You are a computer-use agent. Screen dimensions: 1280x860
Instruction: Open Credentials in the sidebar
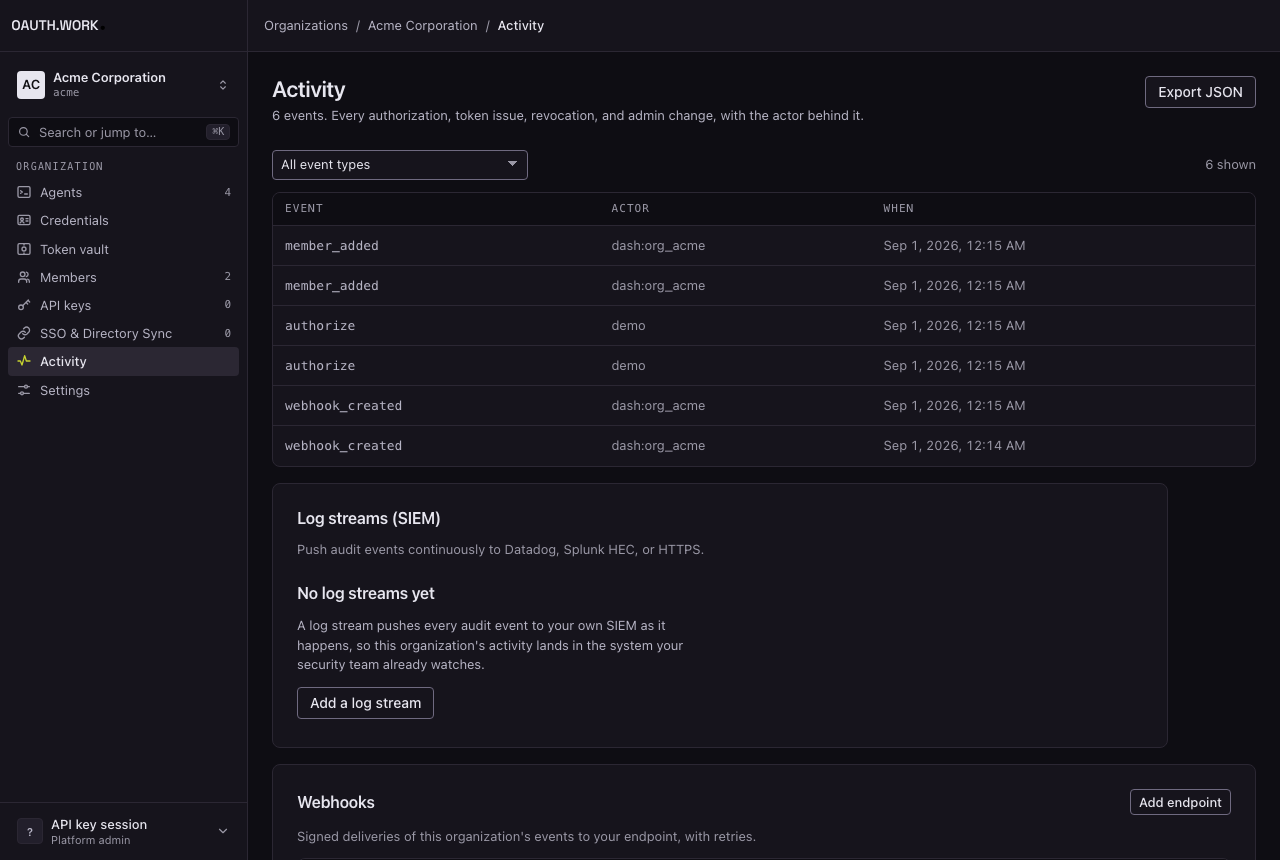(x=123, y=220)
